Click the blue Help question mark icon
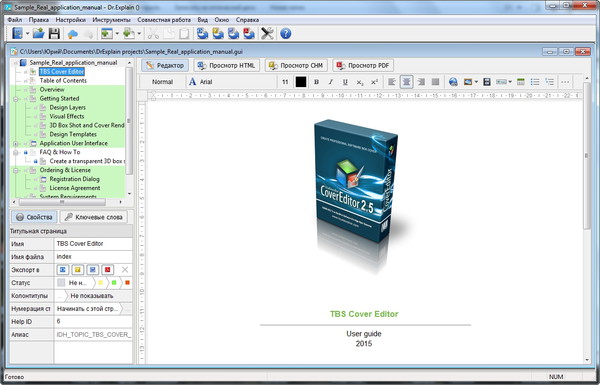This screenshot has width=600, height=385. [x=285, y=34]
